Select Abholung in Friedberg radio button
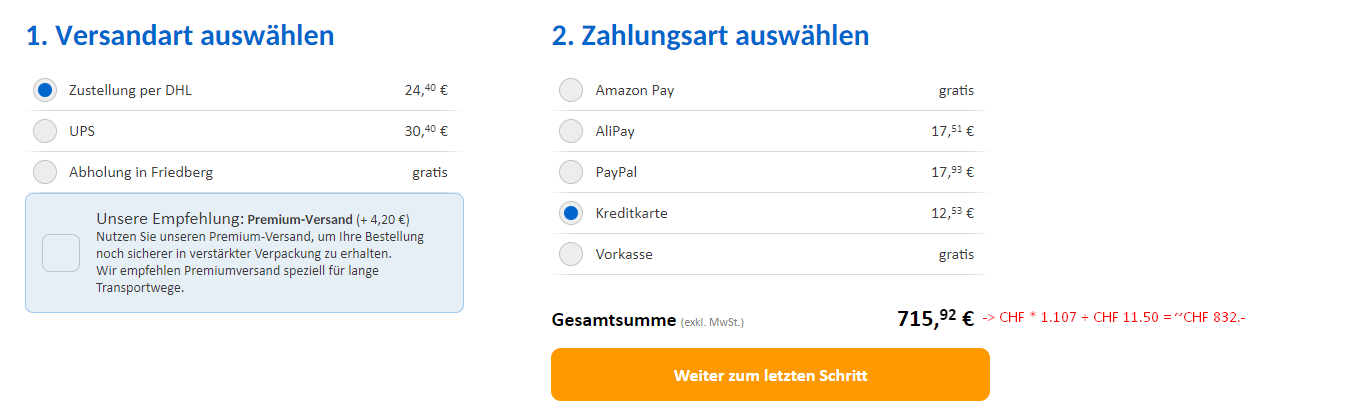The height and width of the screenshot is (414, 1361). [x=45, y=172]
